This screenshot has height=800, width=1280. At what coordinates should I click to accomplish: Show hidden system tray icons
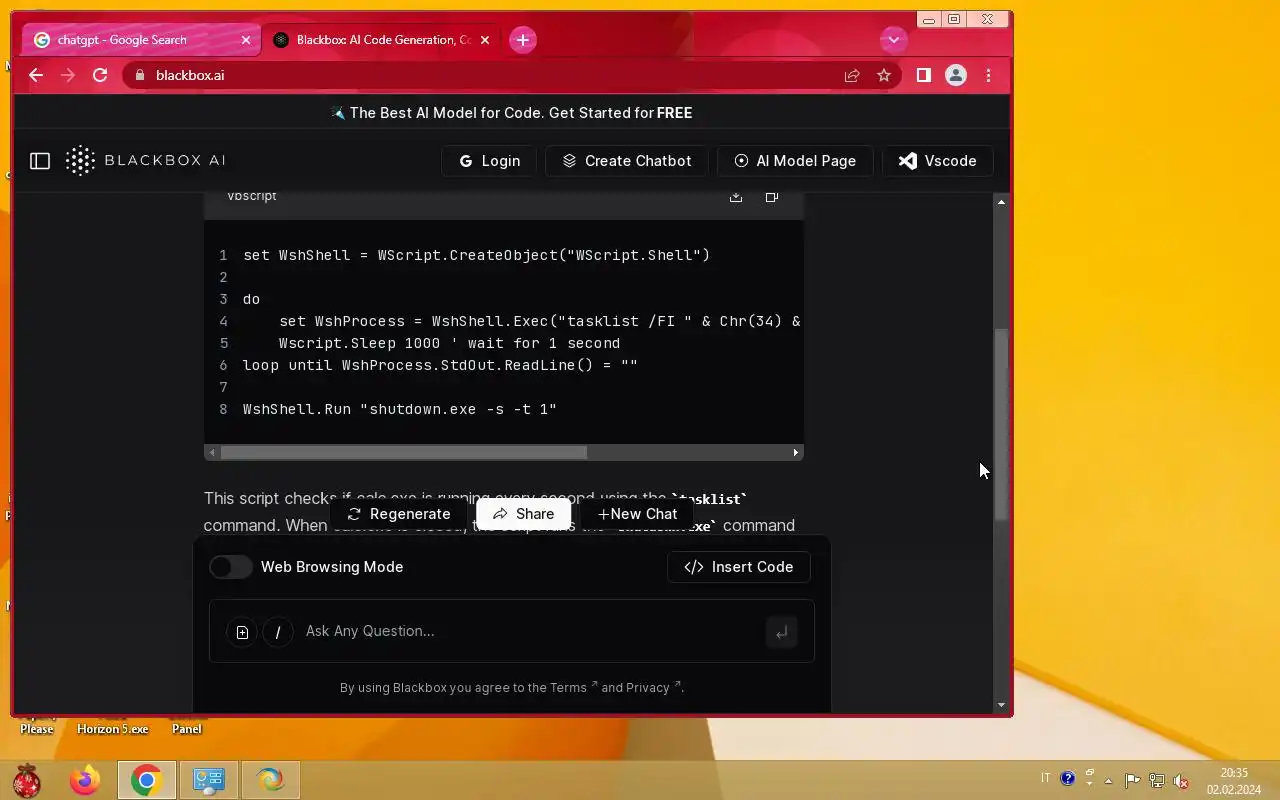click(1108, 780)
